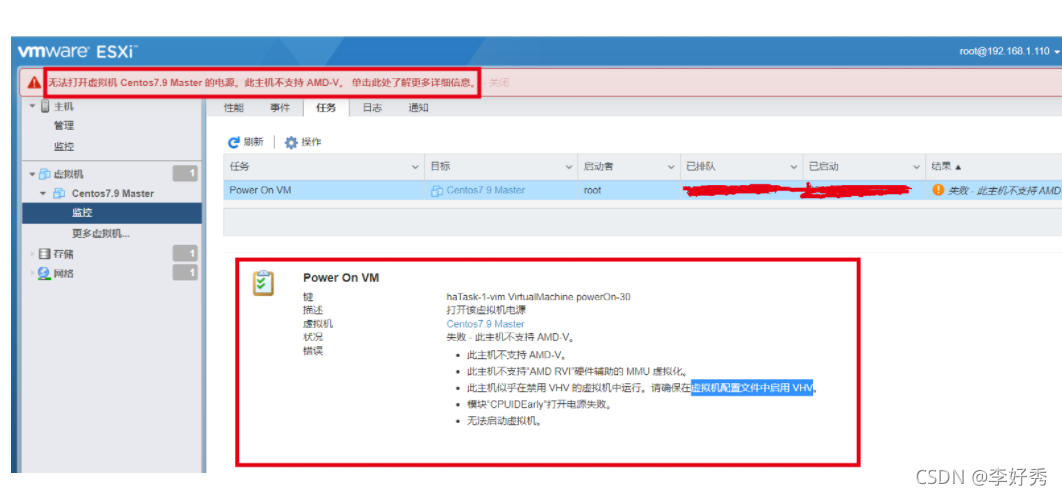Click the 打开该虚拟机电源 description text
Image resolution: width=1062 pixels, height=495 pixels.
click(486, 310)
